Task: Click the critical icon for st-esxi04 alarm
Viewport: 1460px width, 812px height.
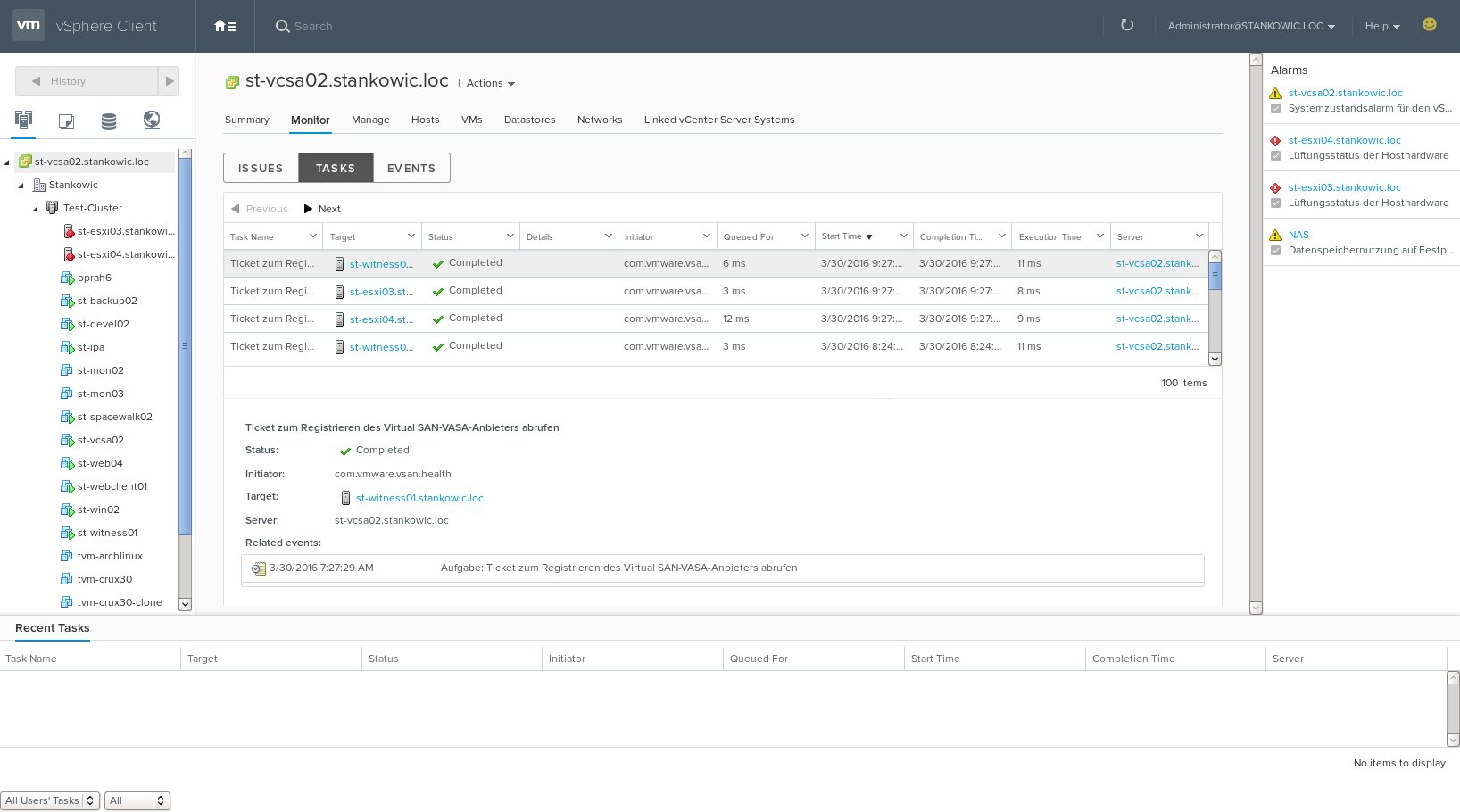Action: (1275, 140)
